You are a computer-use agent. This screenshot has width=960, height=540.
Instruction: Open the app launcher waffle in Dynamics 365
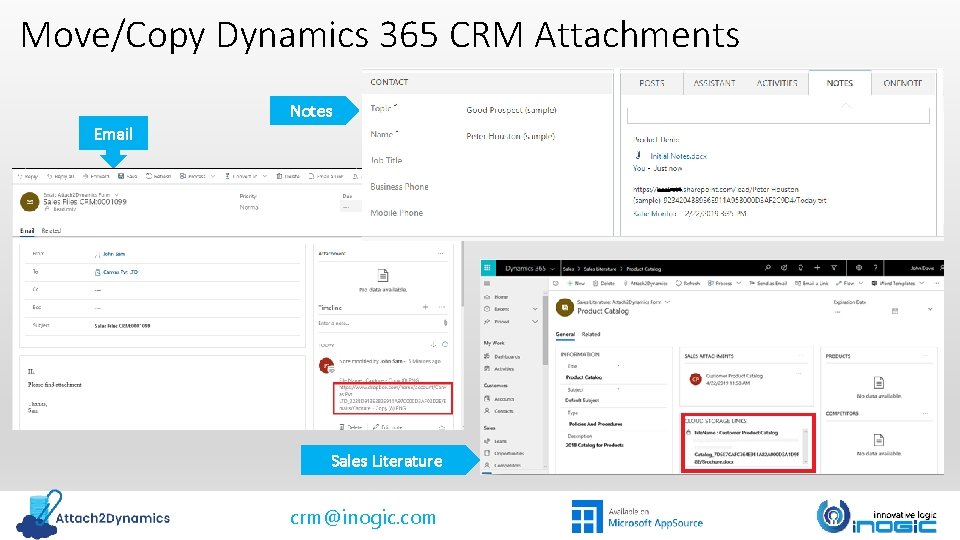[x=487, y=268]
